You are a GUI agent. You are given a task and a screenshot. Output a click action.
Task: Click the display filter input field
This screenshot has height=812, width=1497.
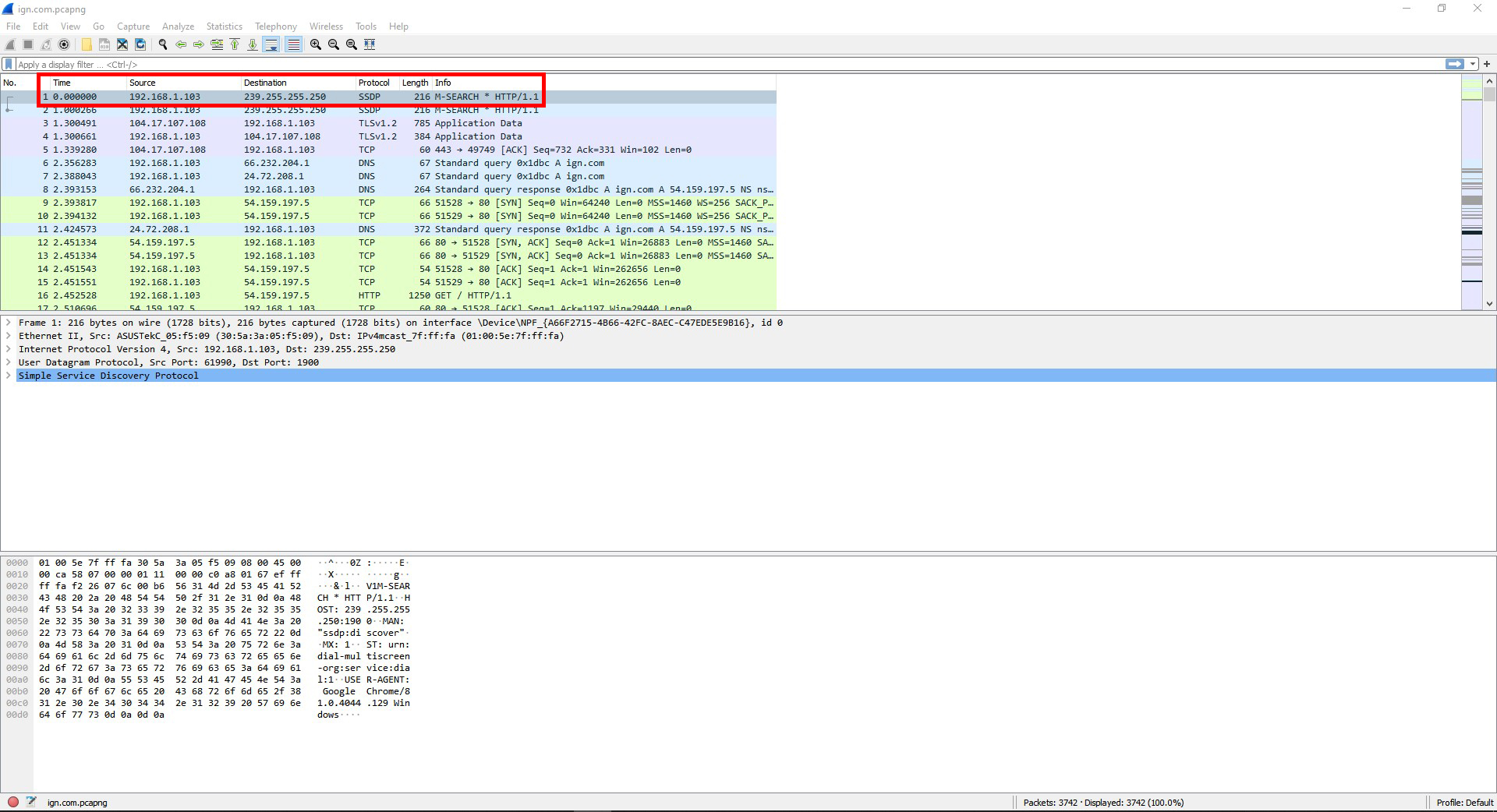tap(702, 65)
